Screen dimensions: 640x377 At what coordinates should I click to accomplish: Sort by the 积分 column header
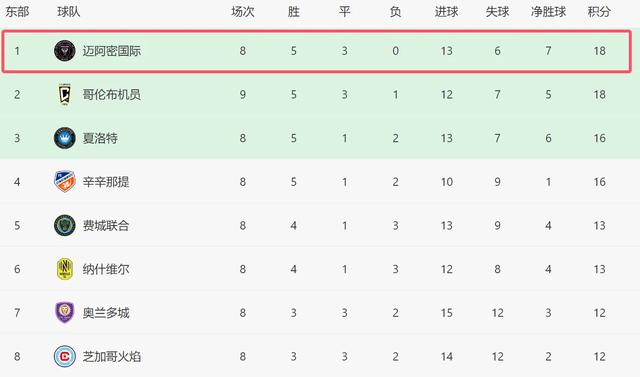(599, 12)
